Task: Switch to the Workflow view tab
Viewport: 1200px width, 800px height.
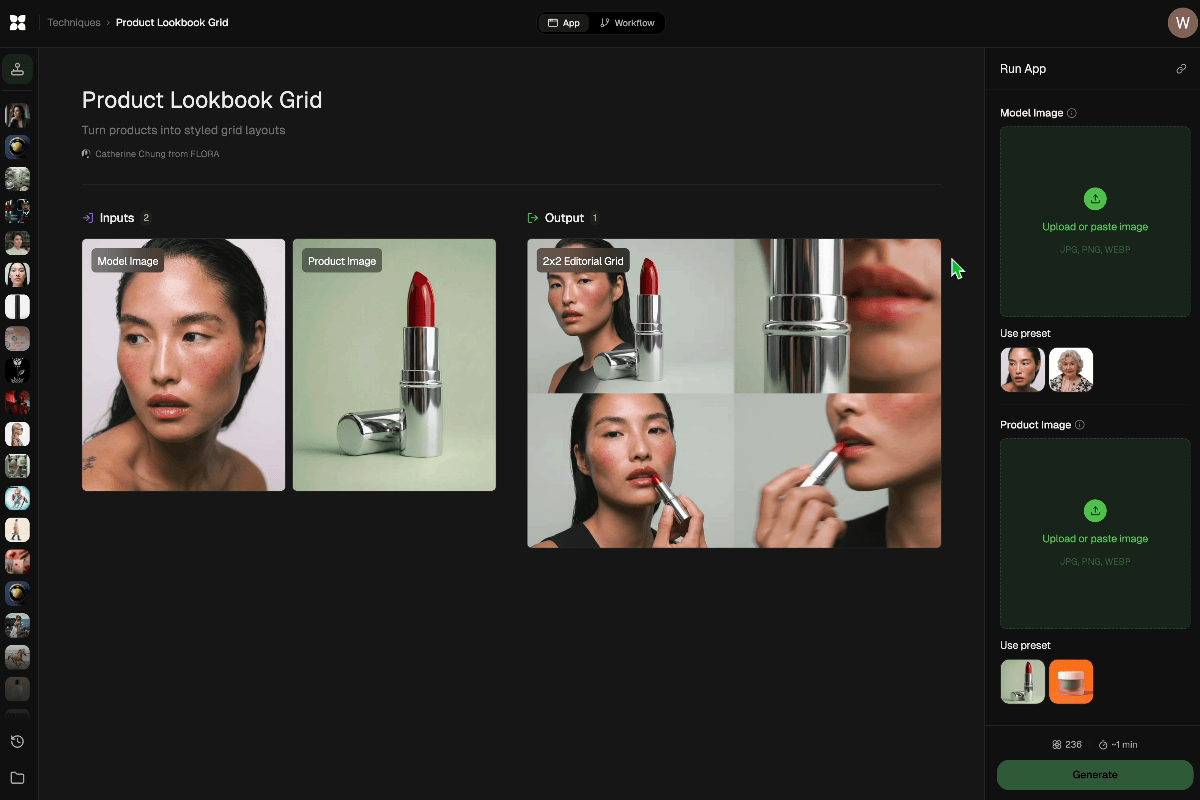Action: (627, 23)
